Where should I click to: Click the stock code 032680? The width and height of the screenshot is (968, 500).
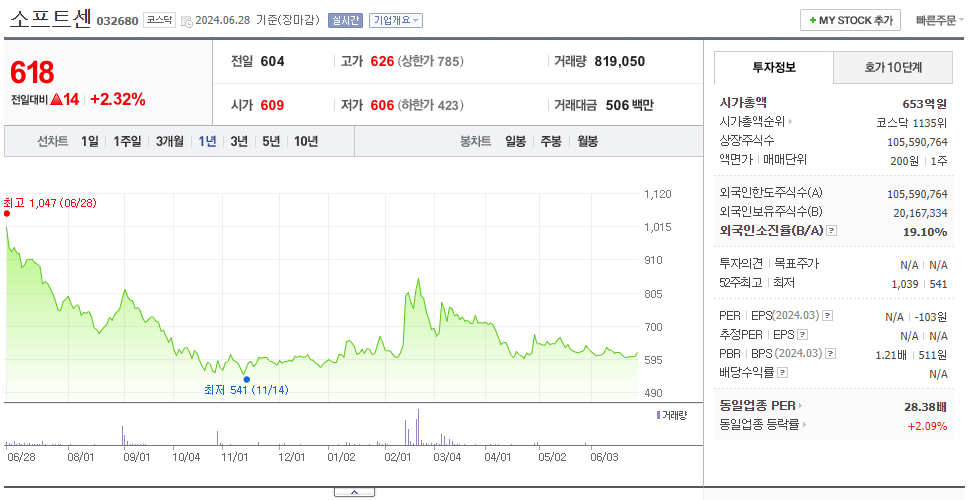click(x=118, y=22)
